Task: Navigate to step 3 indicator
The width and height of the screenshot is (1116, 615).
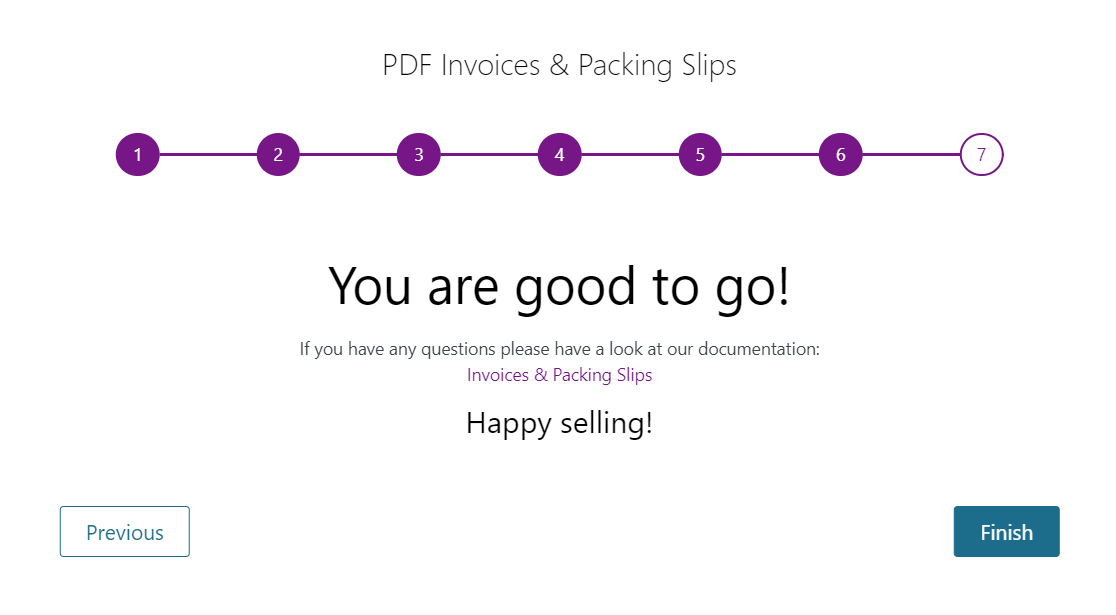Action: coord(418,154)
